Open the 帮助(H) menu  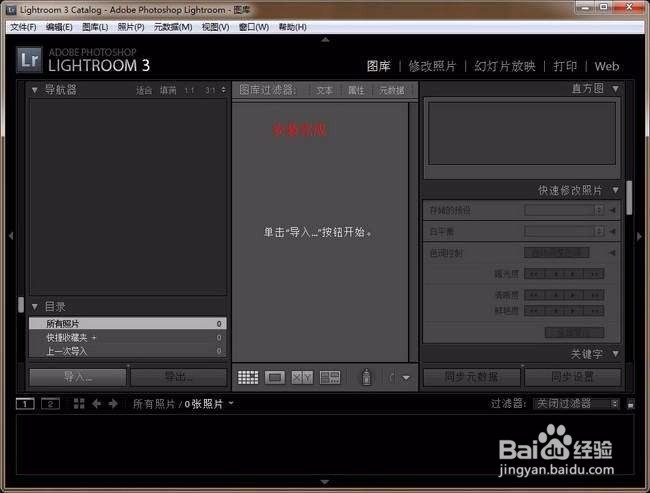292,27
